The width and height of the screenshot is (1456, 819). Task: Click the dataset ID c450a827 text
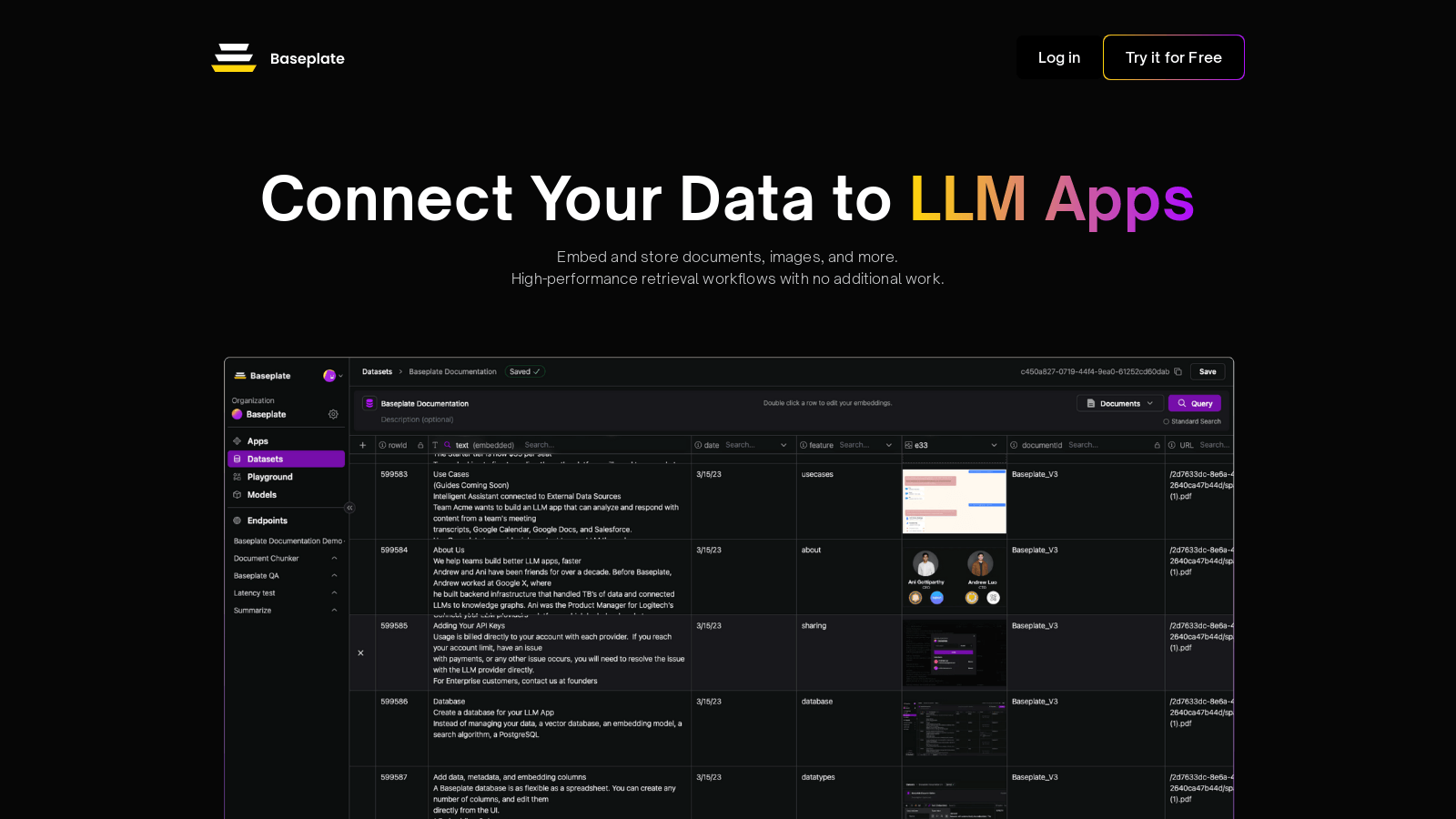[1095, 371]
